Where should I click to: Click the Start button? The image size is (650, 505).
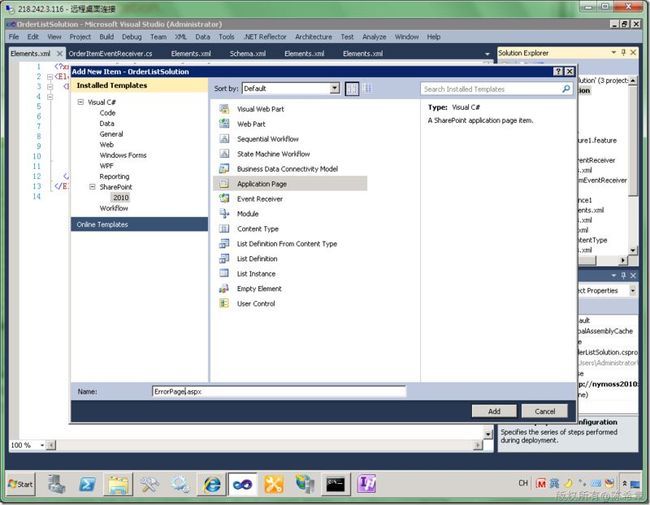(x=21, y=484)
